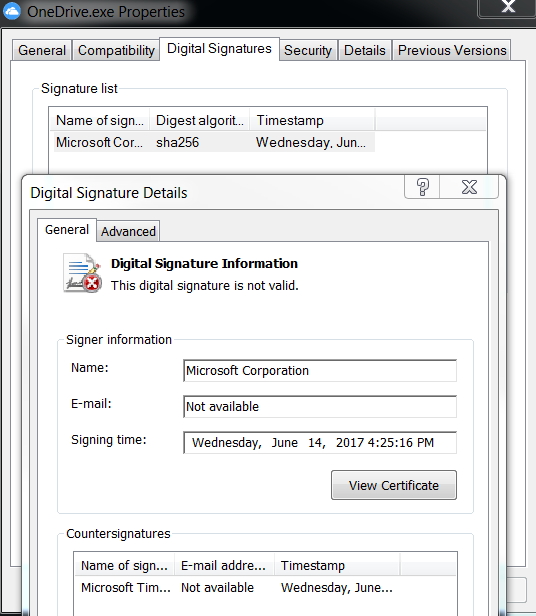Select the Digital Signatures tab

click(219, 49)
